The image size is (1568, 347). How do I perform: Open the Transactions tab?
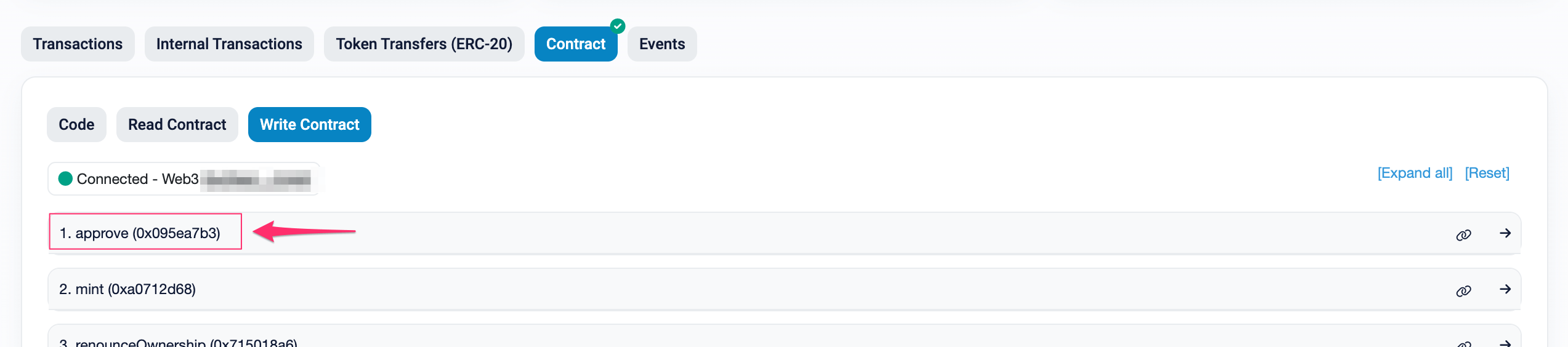tap(78, 44)
